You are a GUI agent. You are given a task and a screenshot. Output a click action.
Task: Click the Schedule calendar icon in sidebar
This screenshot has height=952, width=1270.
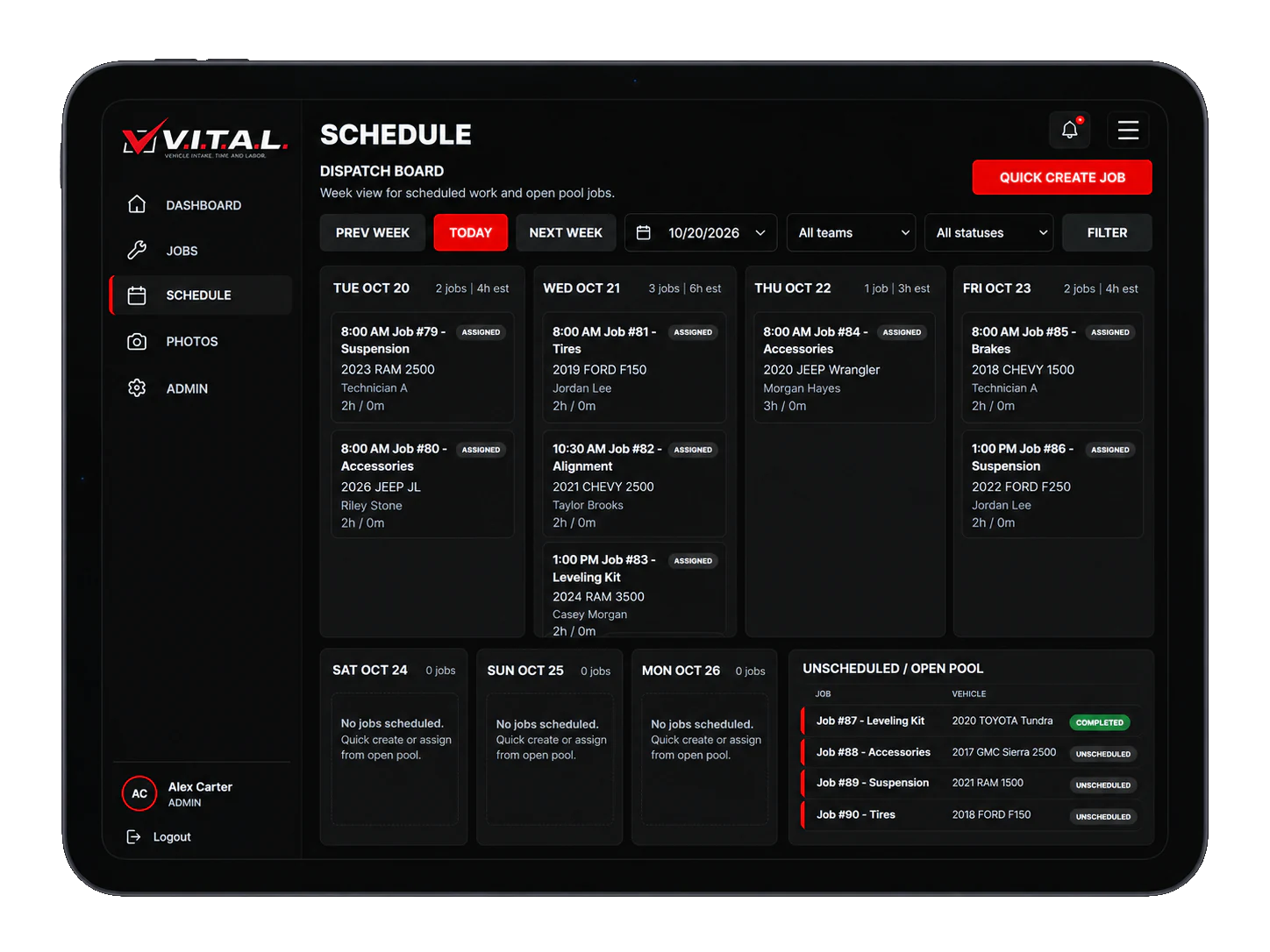coord(137,295)
